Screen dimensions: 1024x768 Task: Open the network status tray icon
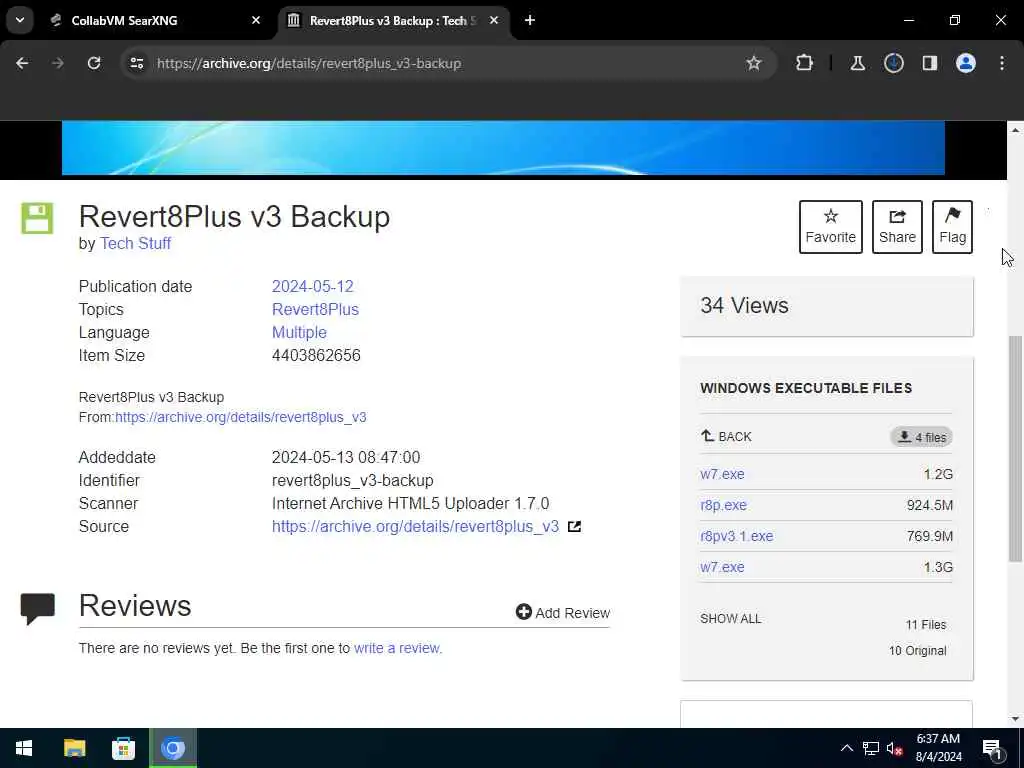click(x=871, y=748)
